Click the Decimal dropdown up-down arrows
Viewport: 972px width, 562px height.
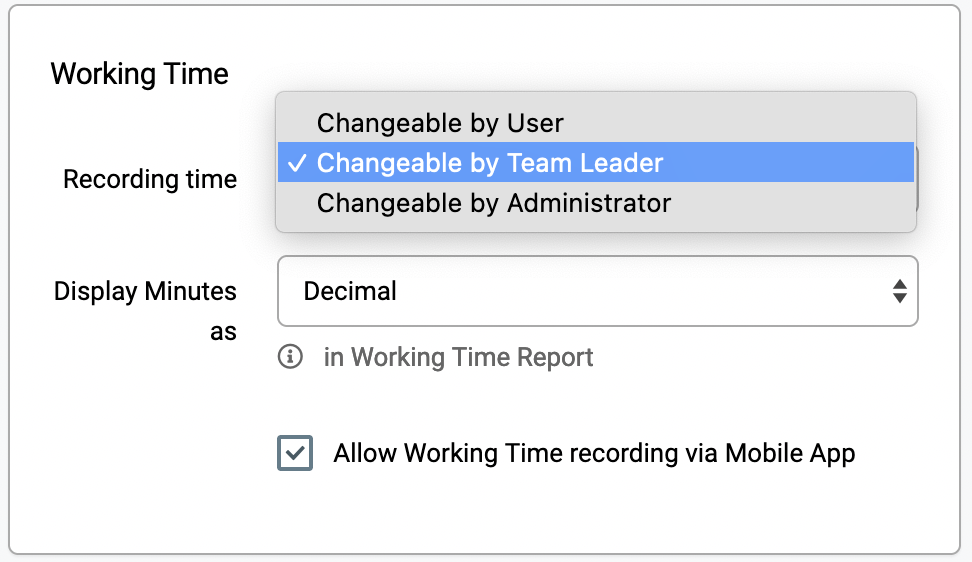899,291
